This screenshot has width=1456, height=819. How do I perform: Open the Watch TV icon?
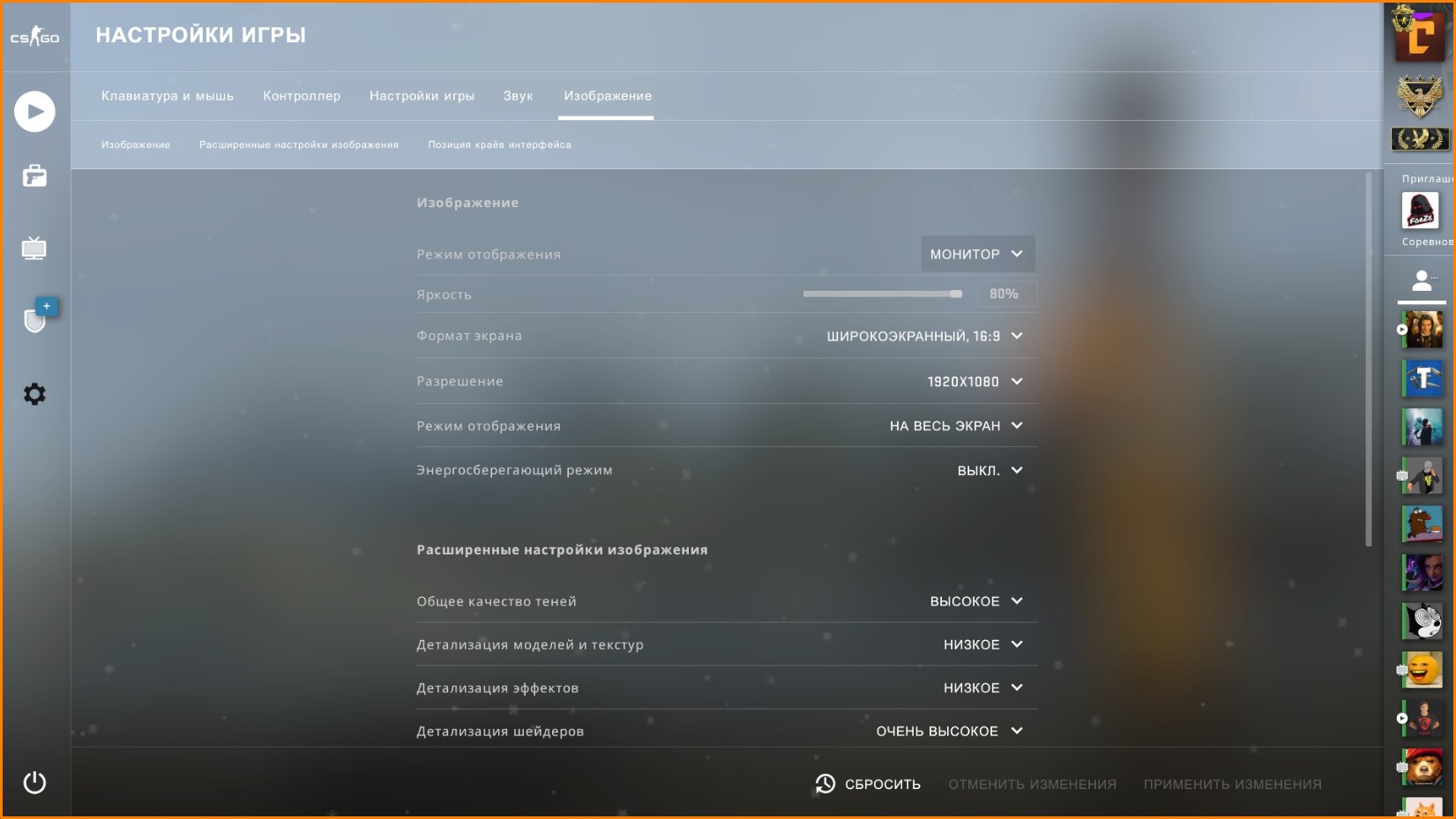34,249
